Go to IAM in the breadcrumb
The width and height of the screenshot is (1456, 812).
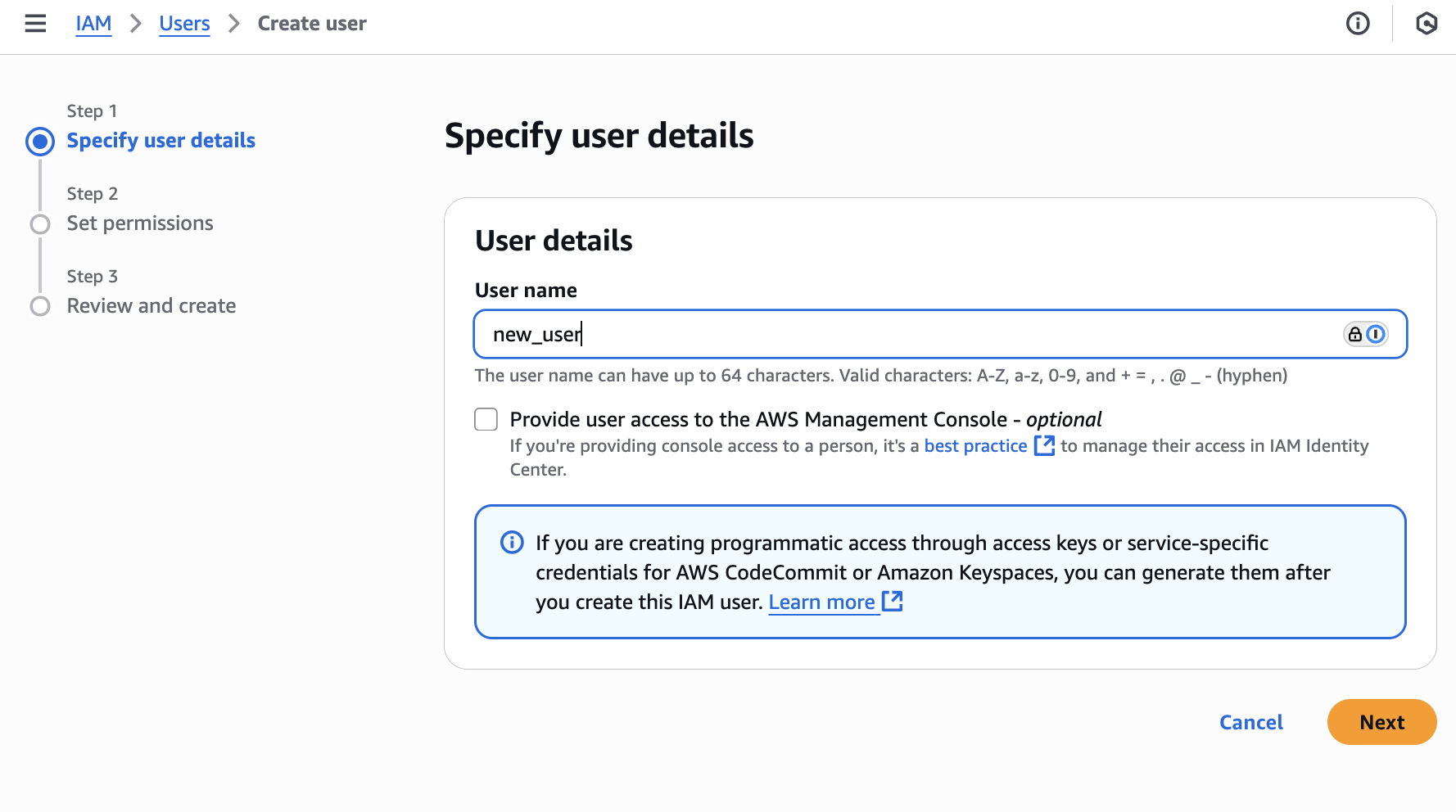pos(93,24)
